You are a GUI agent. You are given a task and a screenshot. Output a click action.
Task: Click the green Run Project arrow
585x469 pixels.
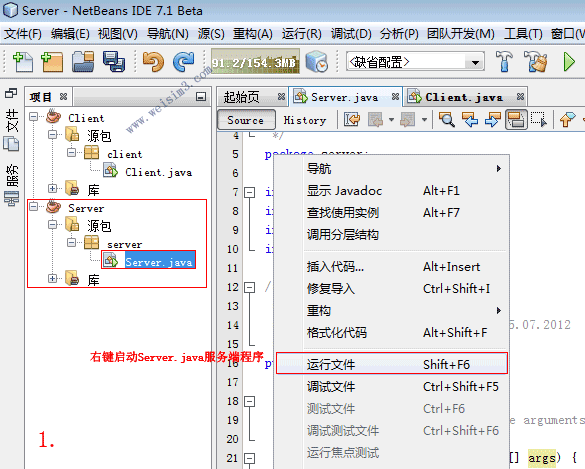point(569,62)
